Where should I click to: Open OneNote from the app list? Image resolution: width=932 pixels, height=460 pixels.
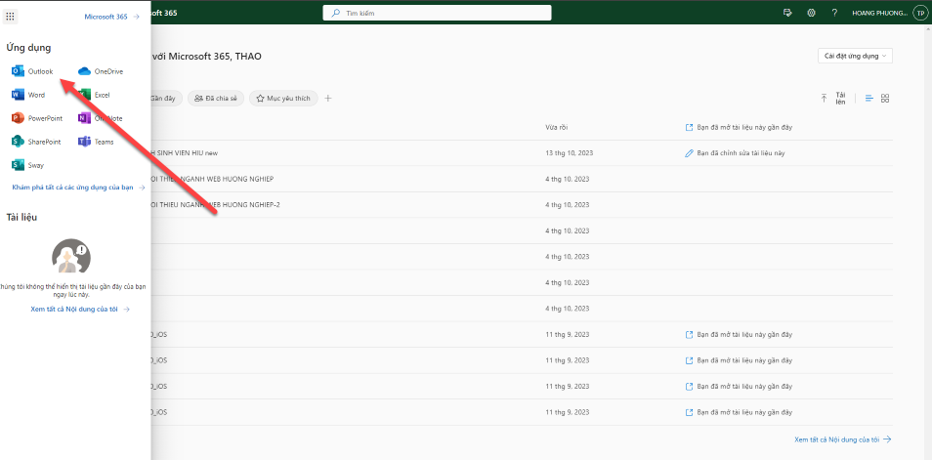[x=100, y=118]
